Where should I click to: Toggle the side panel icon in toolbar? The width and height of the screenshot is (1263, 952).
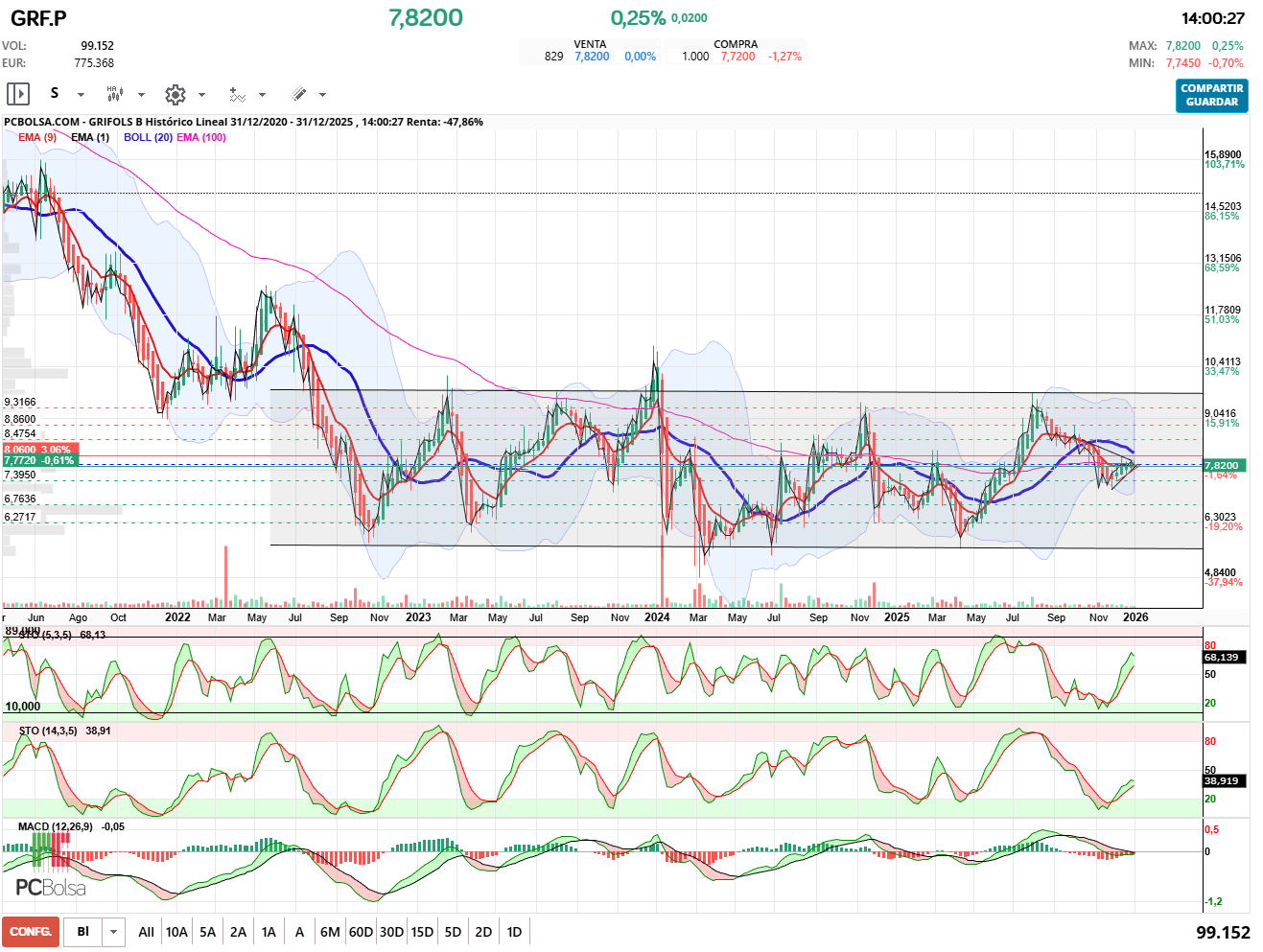(x=18, y=94)
